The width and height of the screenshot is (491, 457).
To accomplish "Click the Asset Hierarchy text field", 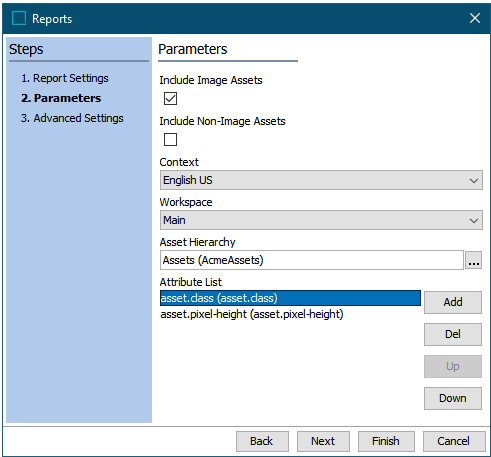I will point(312,260).
